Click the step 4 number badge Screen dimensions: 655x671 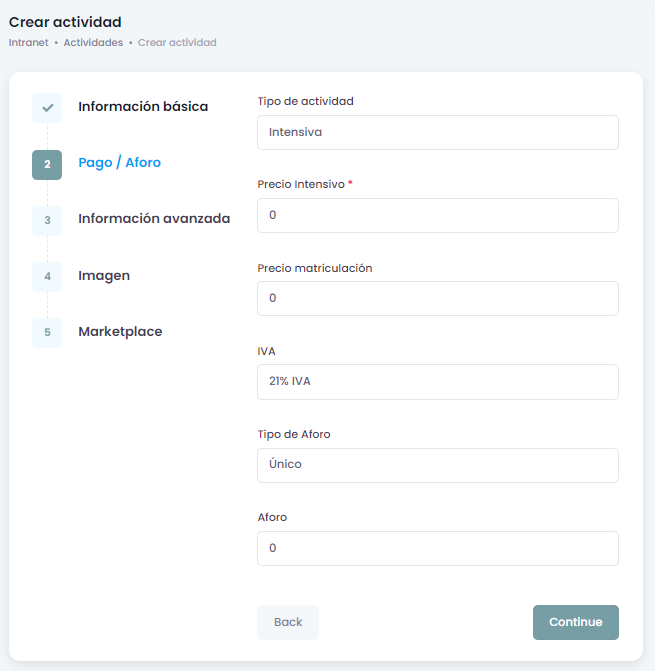pos(47,276)
